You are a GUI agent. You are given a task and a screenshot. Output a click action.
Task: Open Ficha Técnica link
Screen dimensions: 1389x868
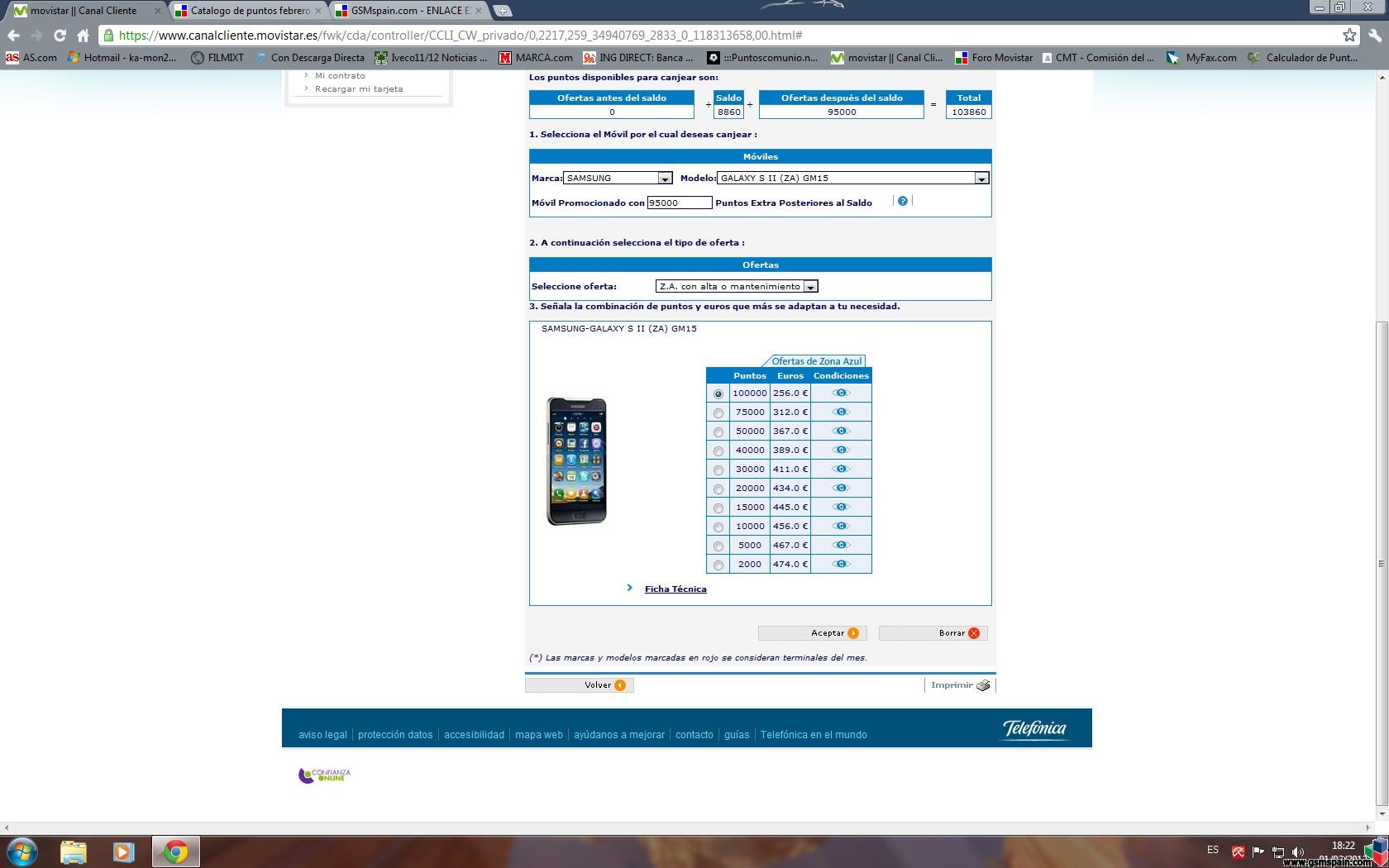tap(675, 589)
